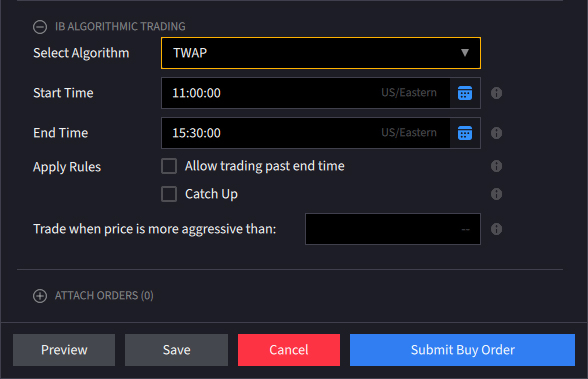Image resolution: width=588 pixels, height=379 pixels.
Task: Enable Allow trading past end time
Action: coord(169,166)
